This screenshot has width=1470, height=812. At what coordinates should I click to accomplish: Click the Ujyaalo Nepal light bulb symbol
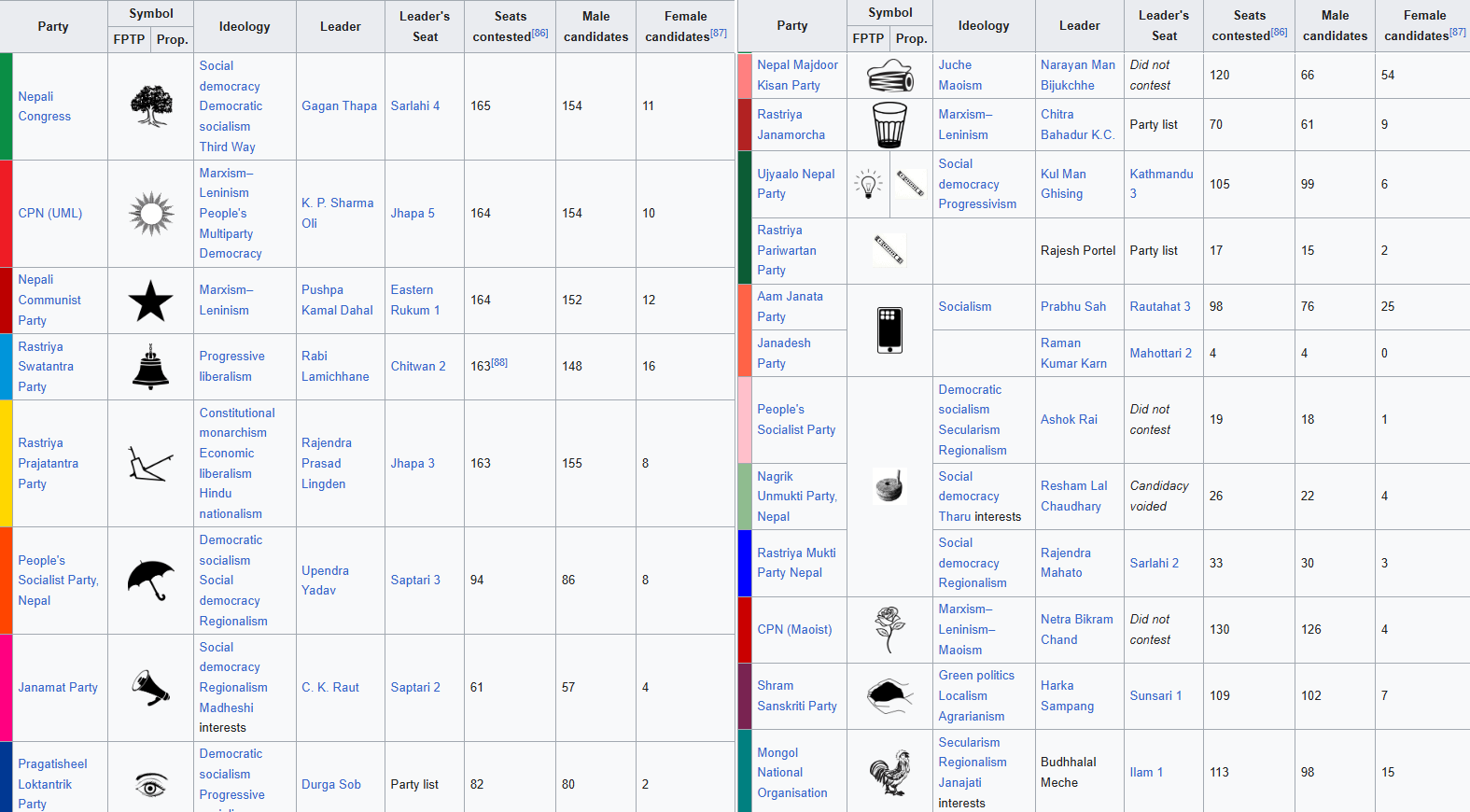click(868, 184)
